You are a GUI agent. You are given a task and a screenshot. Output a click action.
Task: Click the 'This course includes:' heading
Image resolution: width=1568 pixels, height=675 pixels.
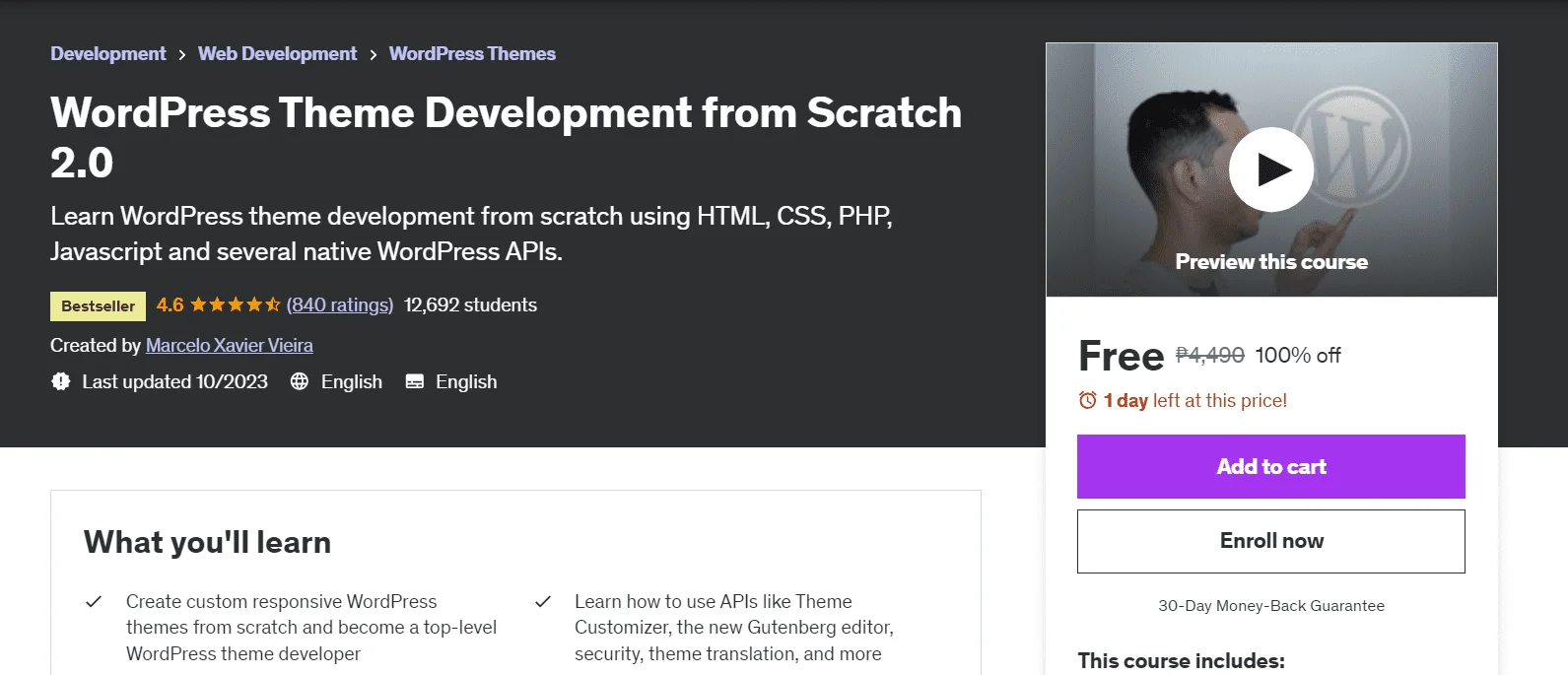(1182, 660)
